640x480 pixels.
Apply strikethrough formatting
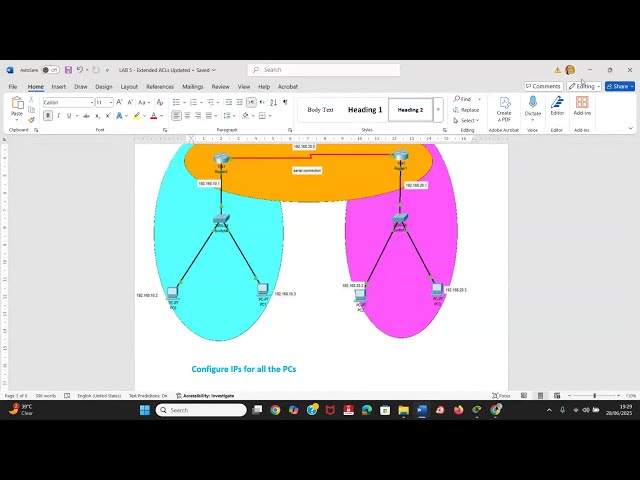87,116
